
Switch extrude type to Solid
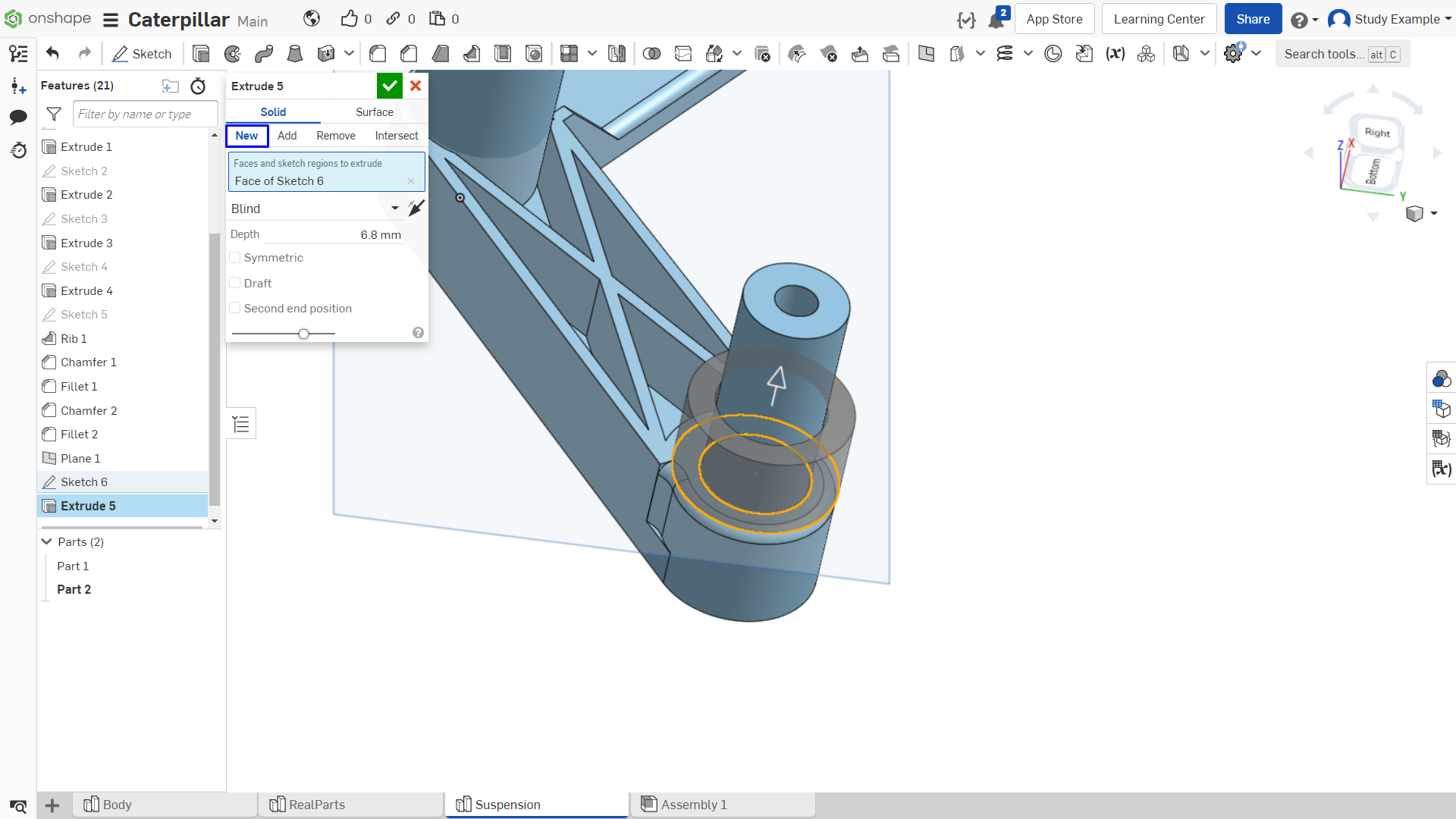point(273,112)
